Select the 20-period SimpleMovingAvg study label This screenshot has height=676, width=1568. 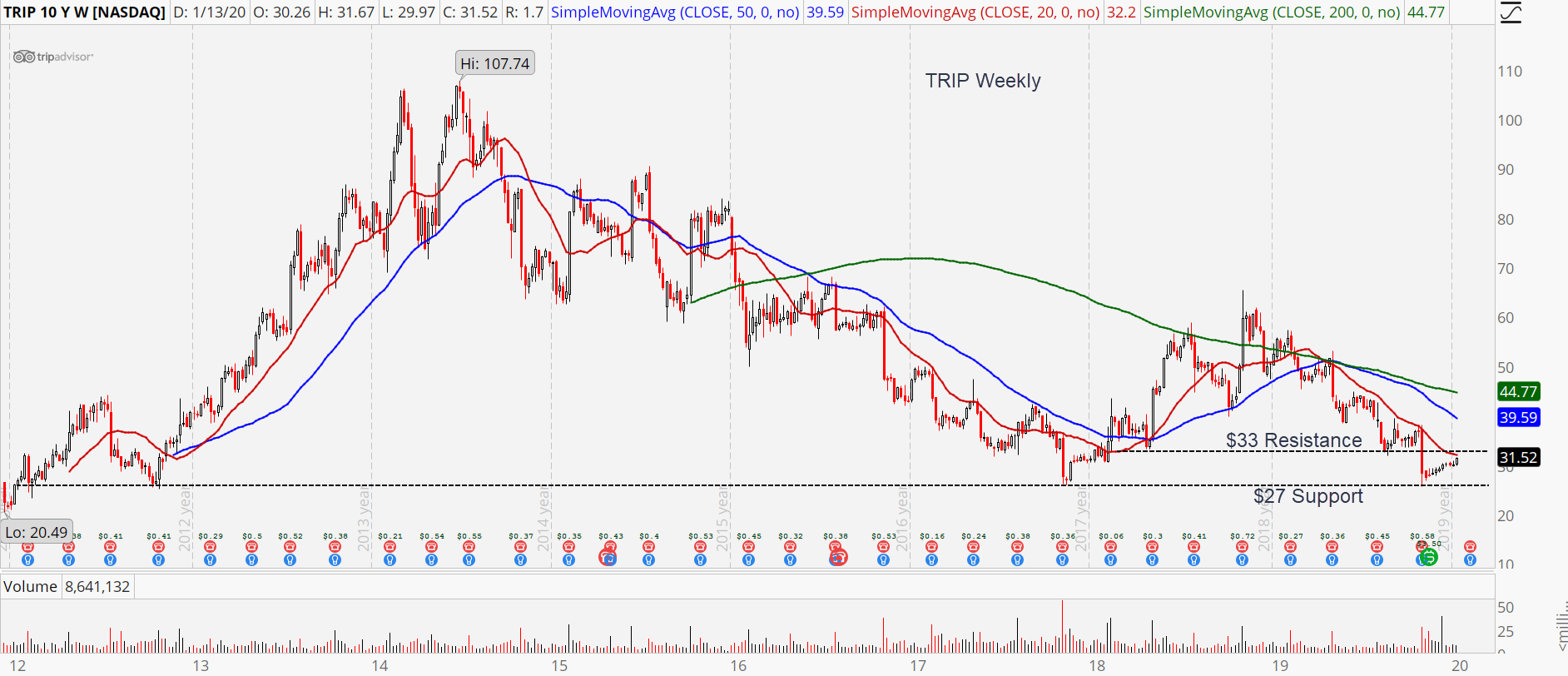point(975,12)
